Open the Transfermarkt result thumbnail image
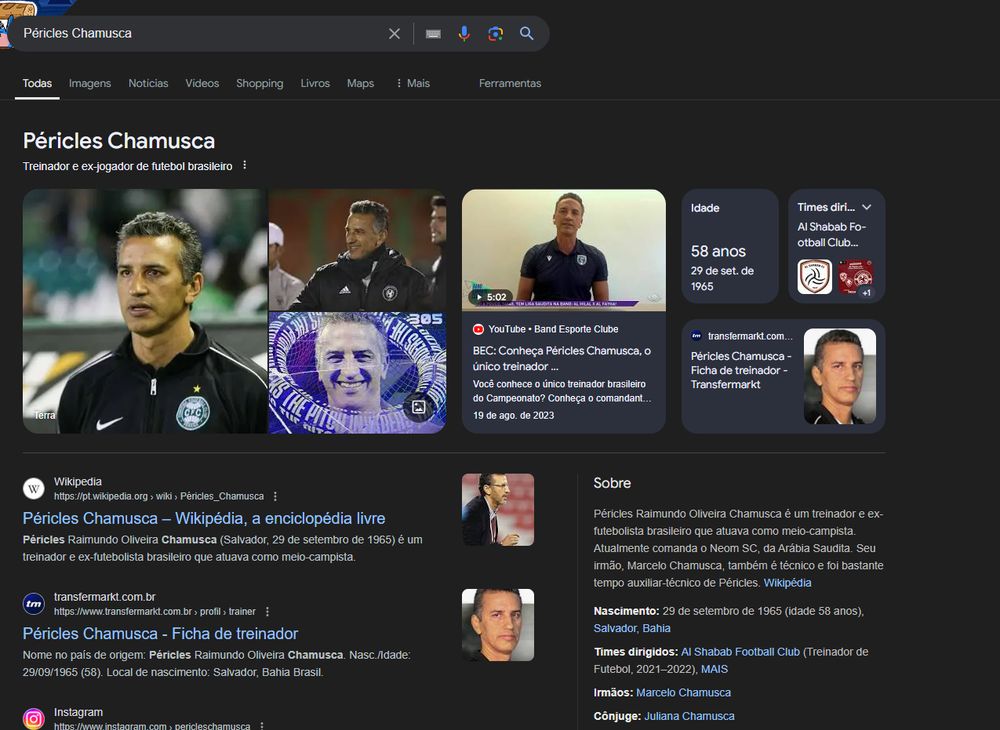 click(x=498, y=625)
